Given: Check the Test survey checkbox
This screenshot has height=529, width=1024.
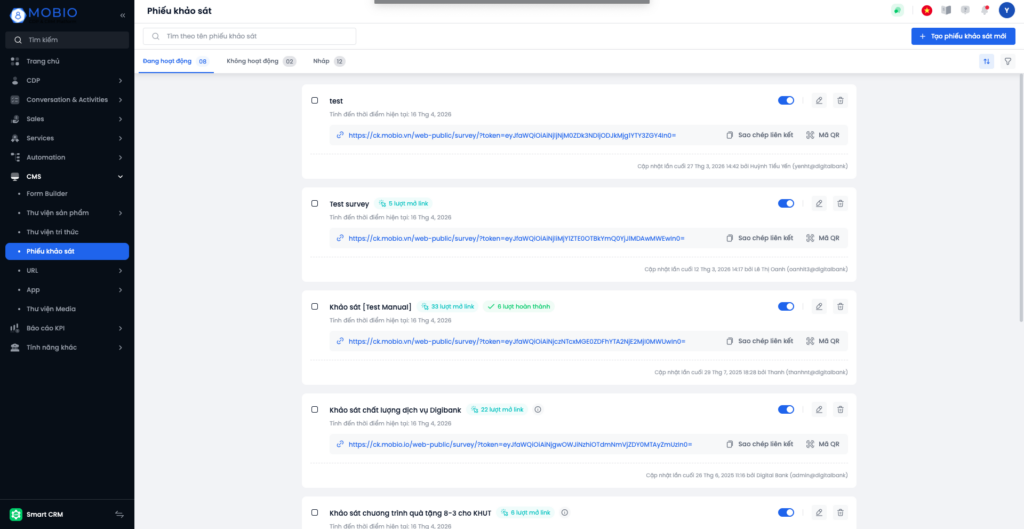Looking at the screenshot, I should pyautogui.click(x=315, y=203).
